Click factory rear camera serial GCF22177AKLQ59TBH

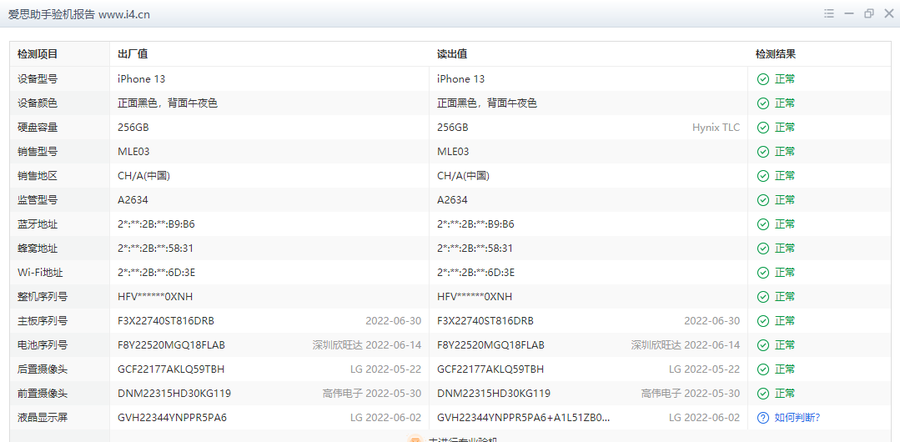171,369
